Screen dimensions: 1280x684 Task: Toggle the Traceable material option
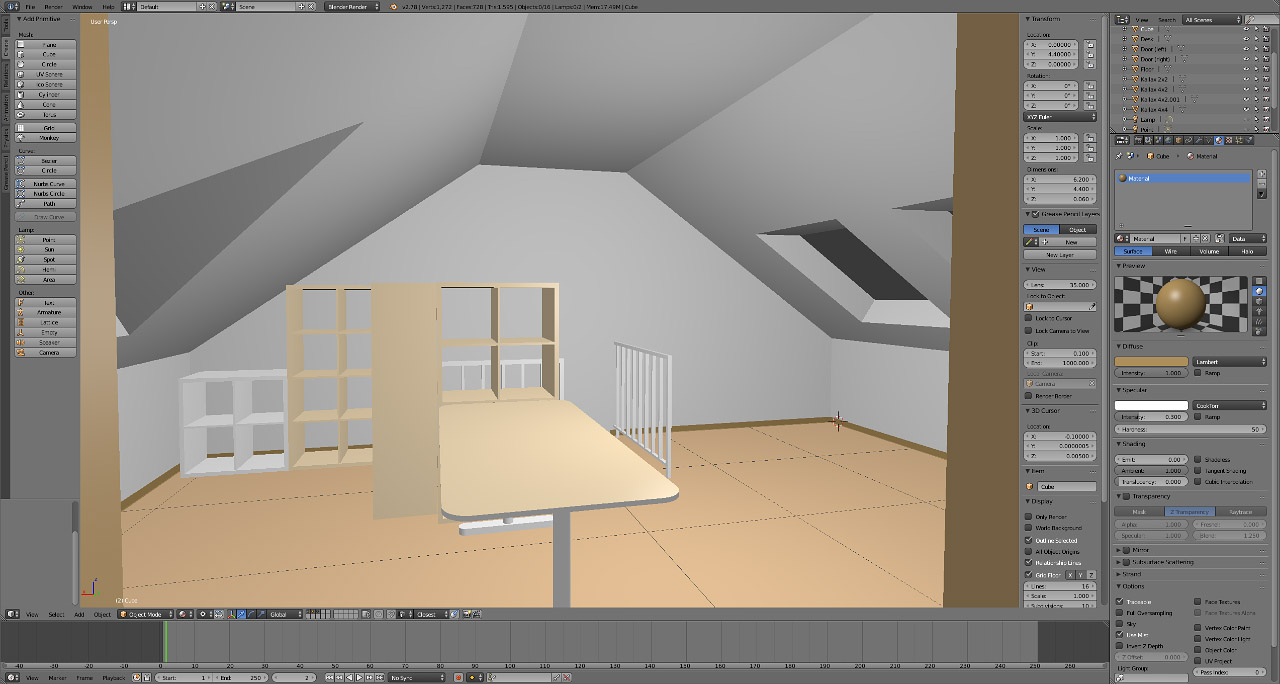pyautogui.click(x=1119, y=602)
